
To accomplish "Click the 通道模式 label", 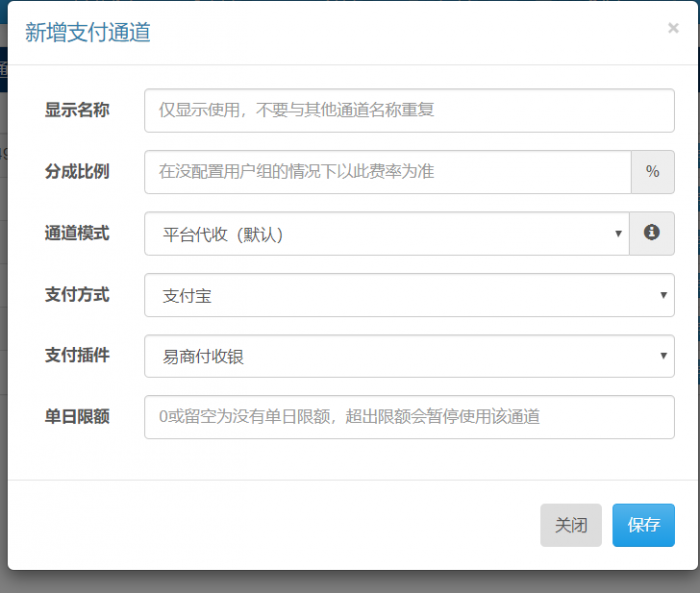I will pyautogui.click(x=77, y=233).
